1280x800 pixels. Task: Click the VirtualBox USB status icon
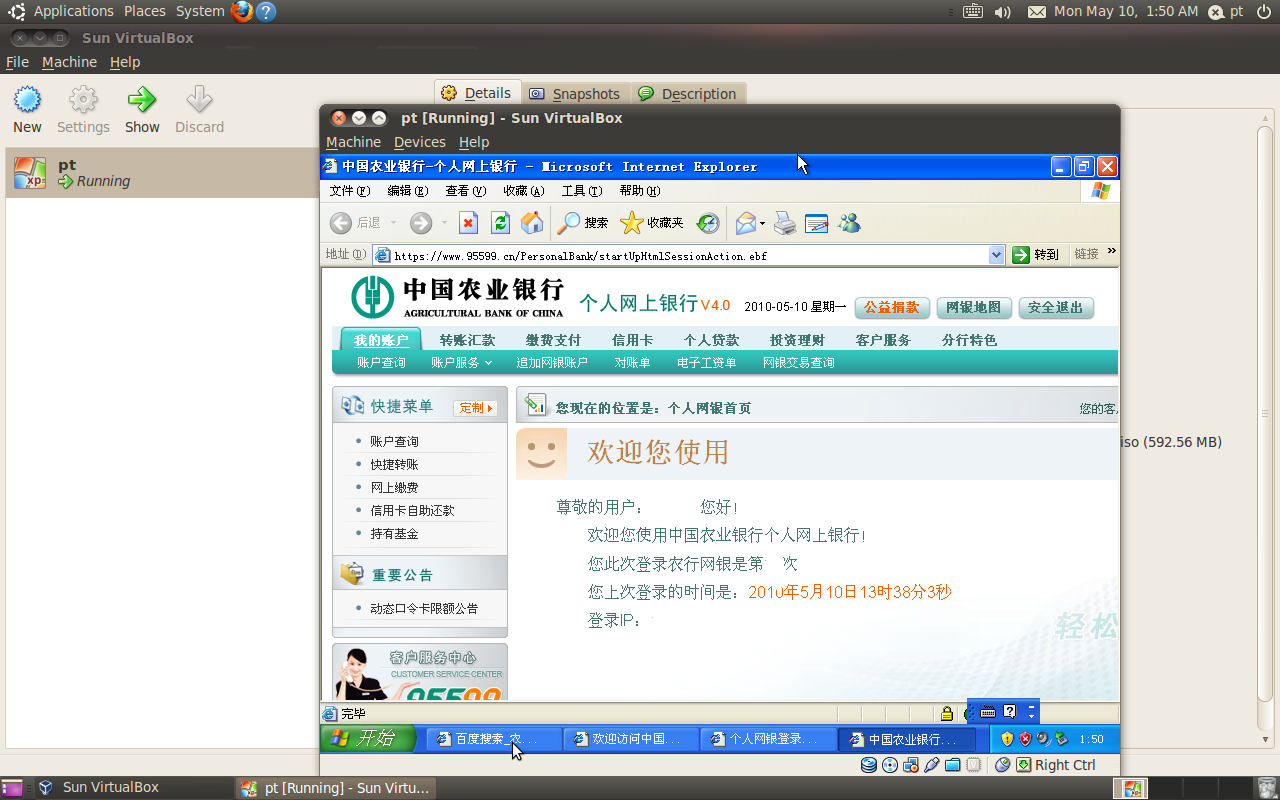pos(932,765)
